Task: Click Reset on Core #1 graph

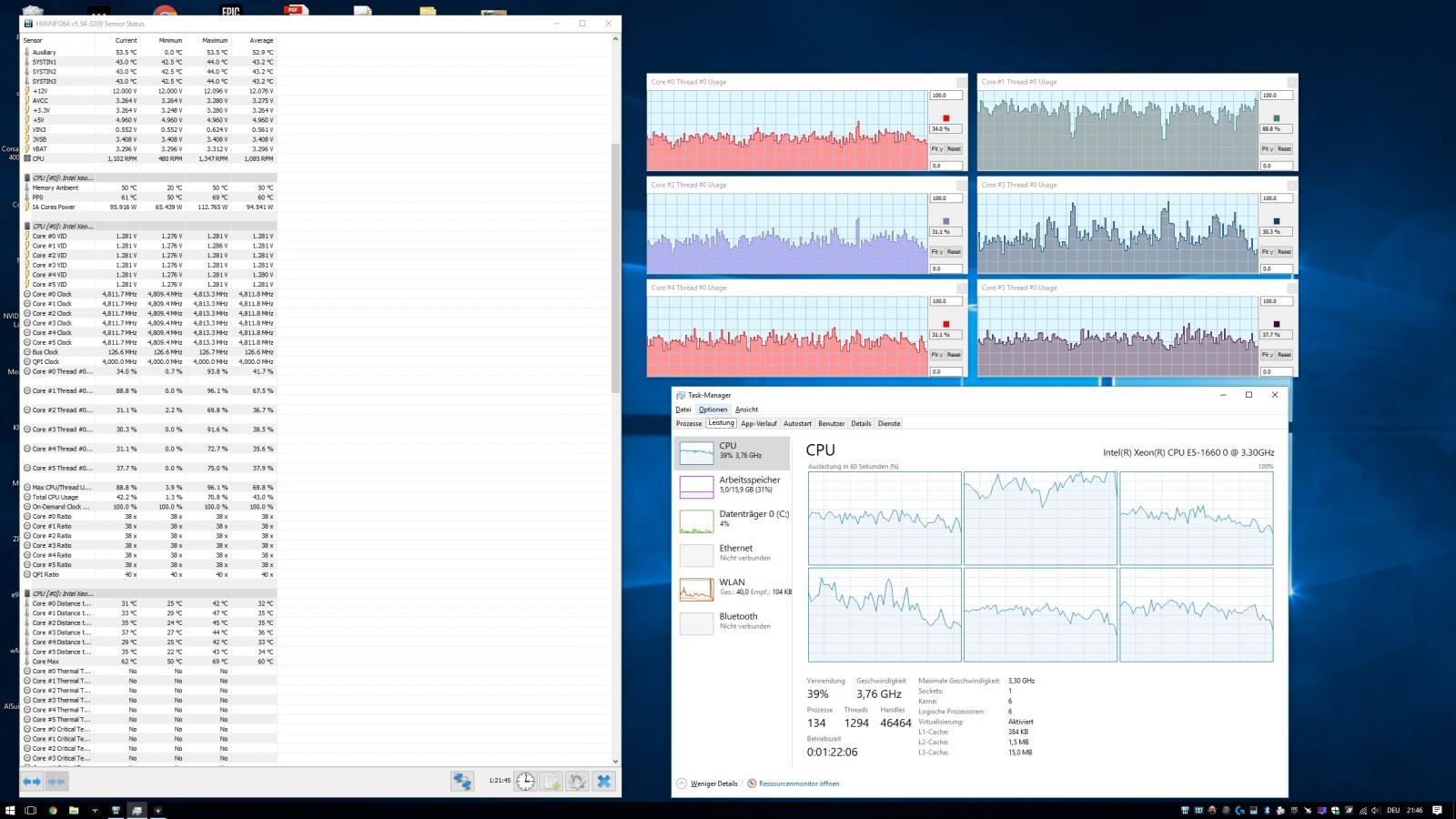Action: pos(1284,148)
